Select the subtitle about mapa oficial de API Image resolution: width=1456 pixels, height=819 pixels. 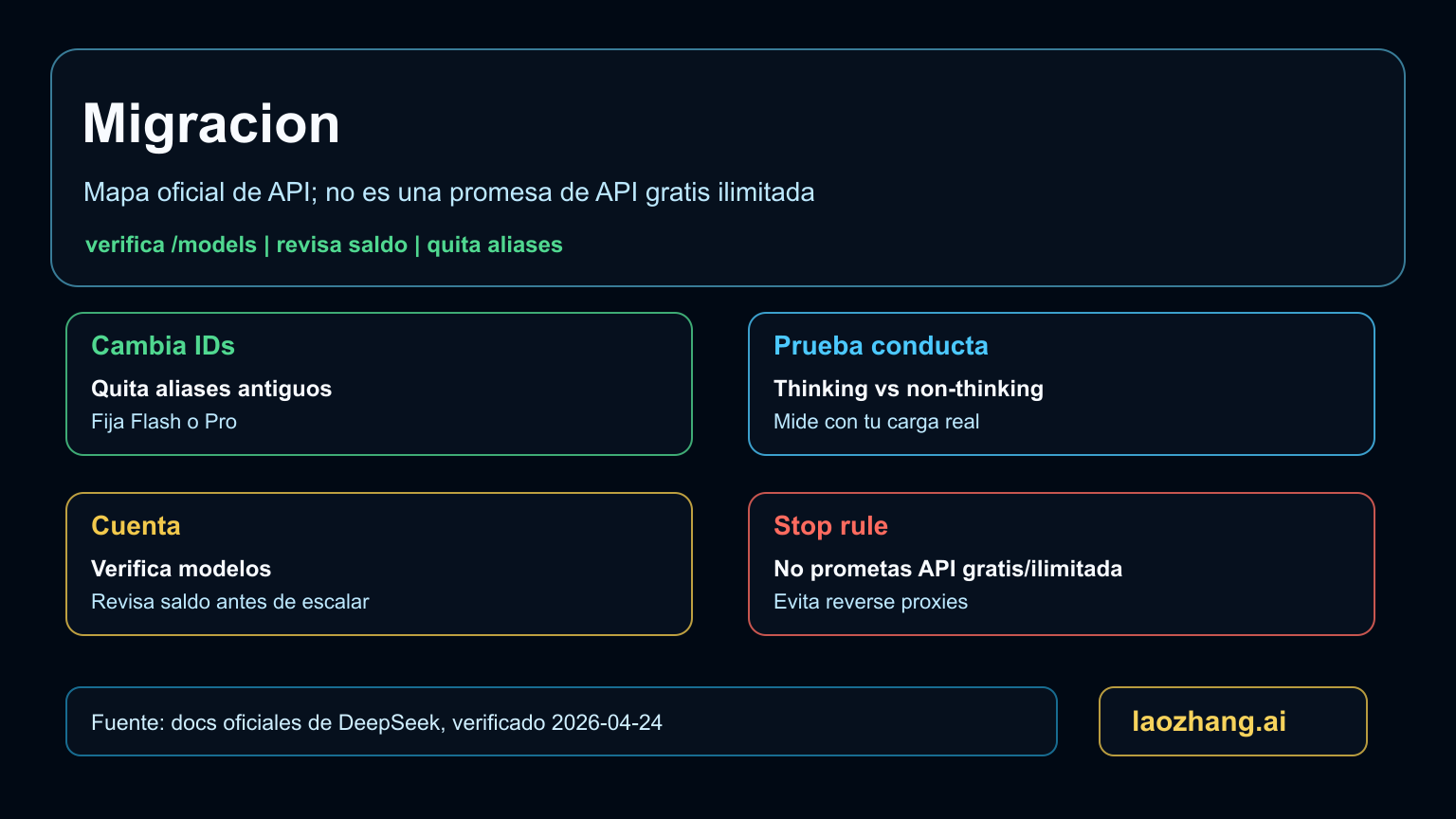(x=449, y=191)
